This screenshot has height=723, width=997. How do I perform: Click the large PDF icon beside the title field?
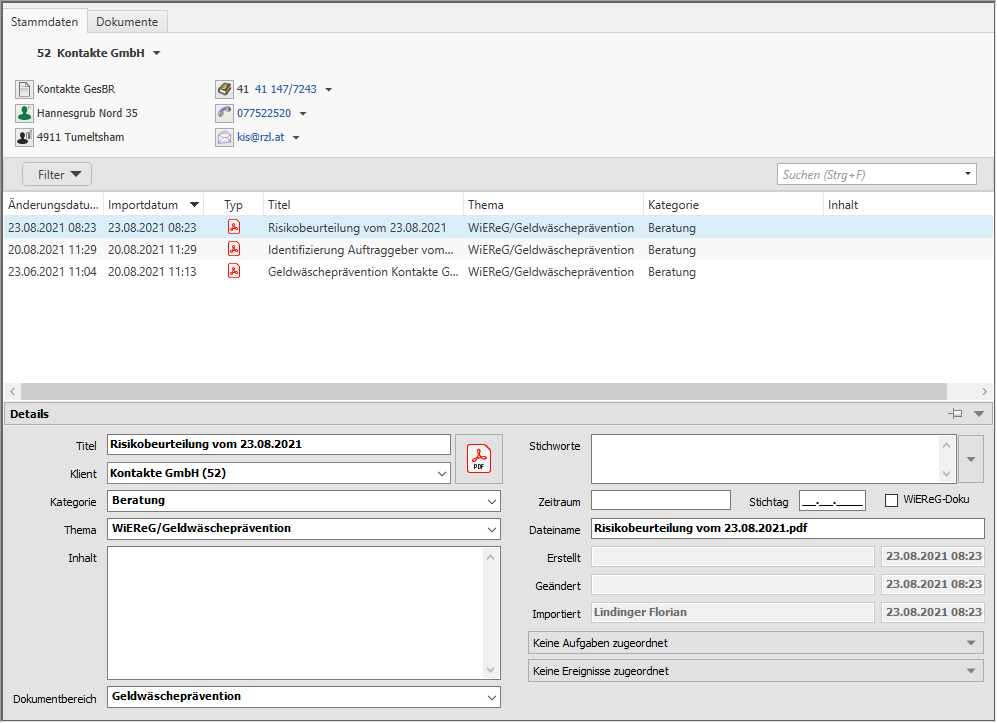(479, 459)
